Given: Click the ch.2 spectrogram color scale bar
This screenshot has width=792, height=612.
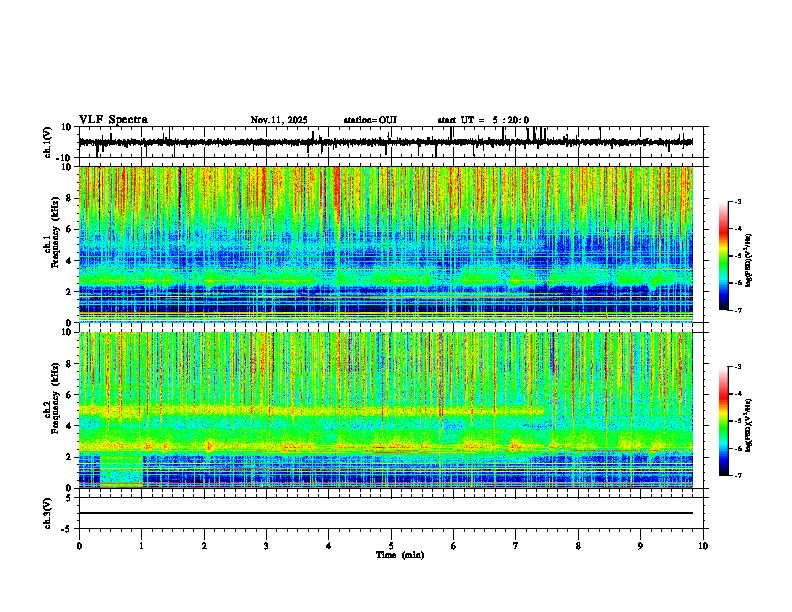Looking at the screenshot, I should [x=724, y=421].
